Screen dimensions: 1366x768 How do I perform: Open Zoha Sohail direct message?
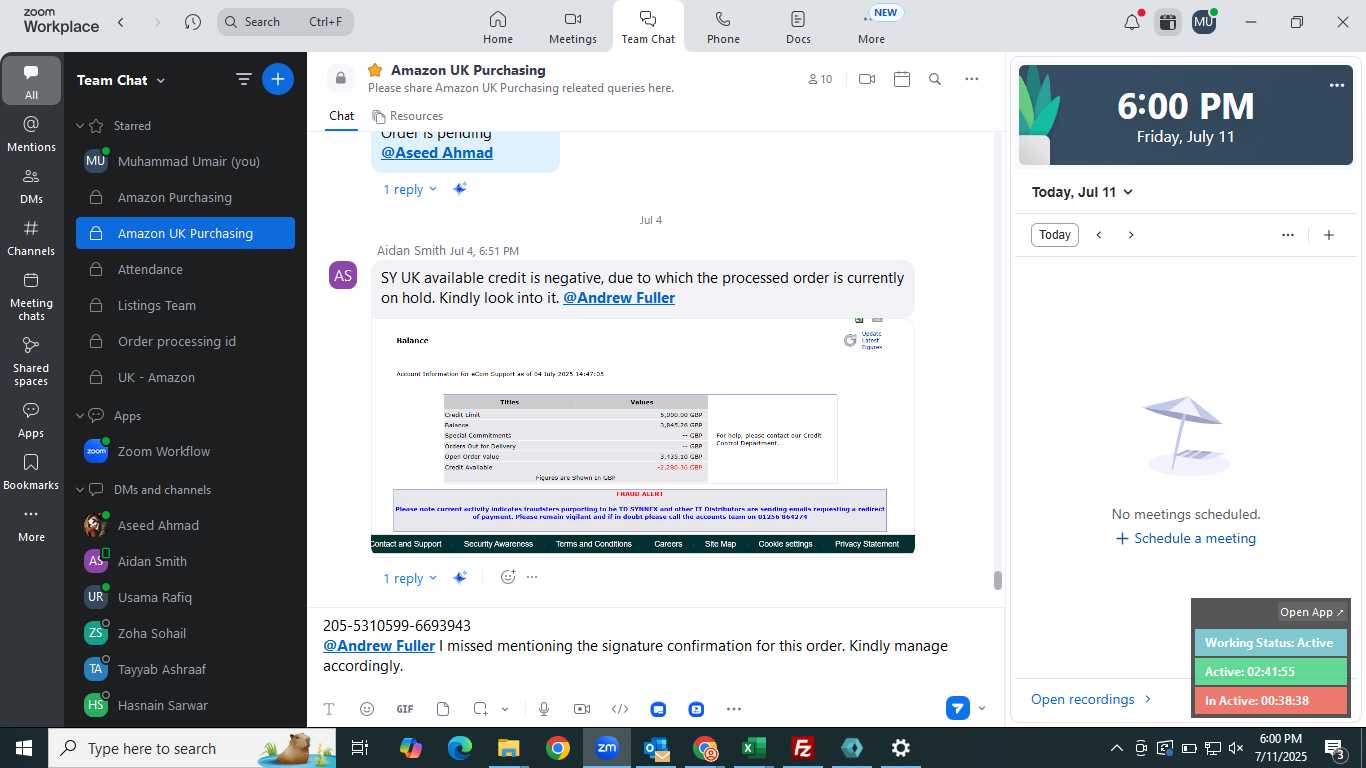[x=185, y=633]
